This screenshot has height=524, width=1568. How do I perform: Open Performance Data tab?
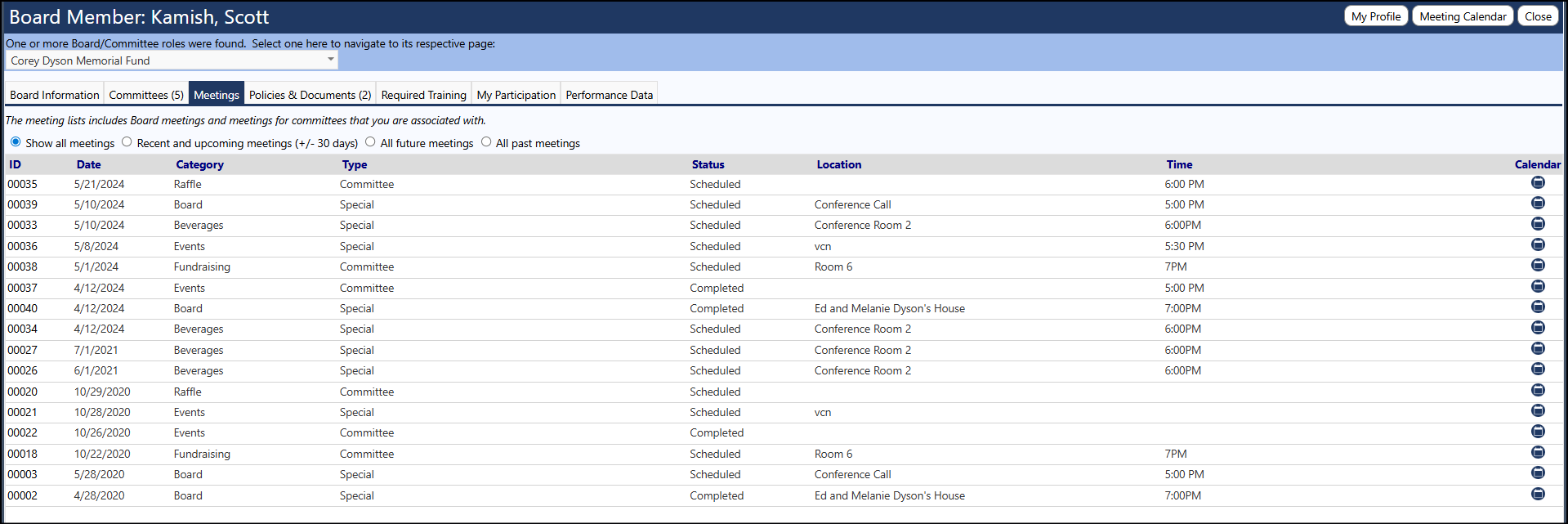(x=610, y=95)
